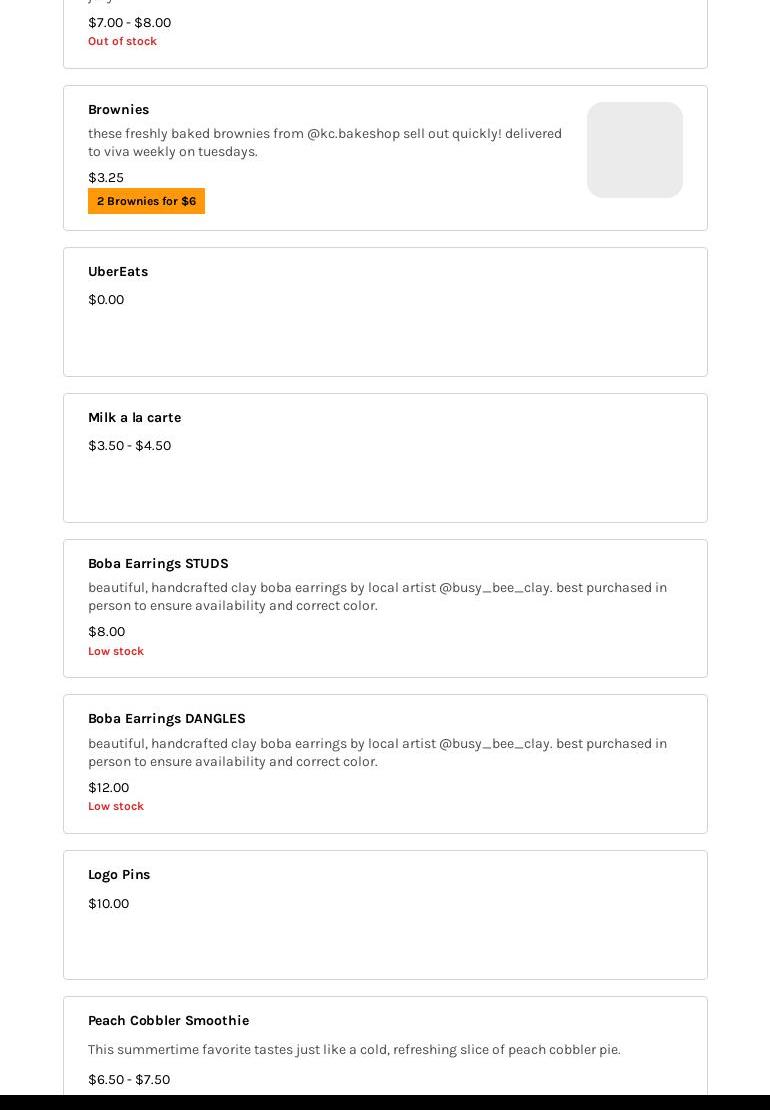Image resolution: width=770 pixels, height=1110 pixels.
Task: Open Boba Earrings DANGLES item
Action: [x=166, y=719]
